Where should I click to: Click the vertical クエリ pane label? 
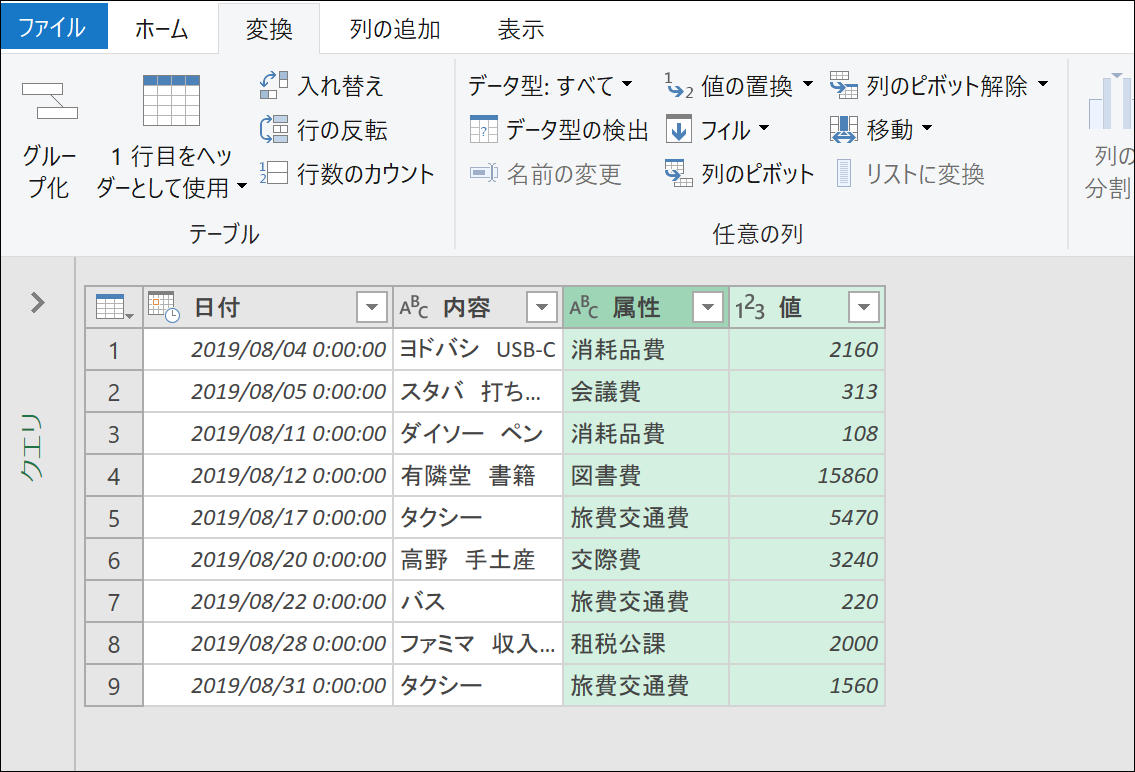[31, 448]
